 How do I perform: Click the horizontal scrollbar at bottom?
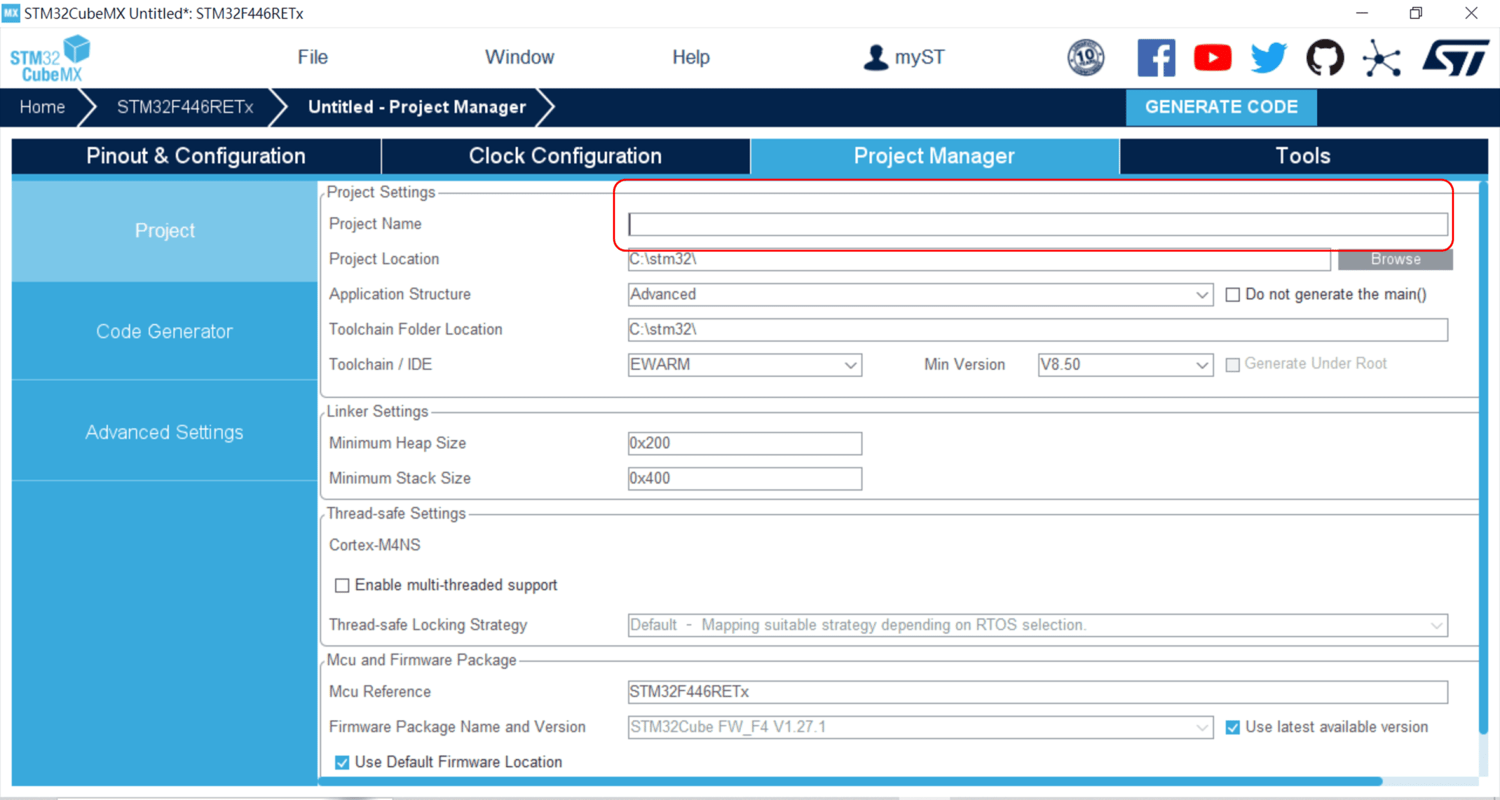click(x=850, y=782)
